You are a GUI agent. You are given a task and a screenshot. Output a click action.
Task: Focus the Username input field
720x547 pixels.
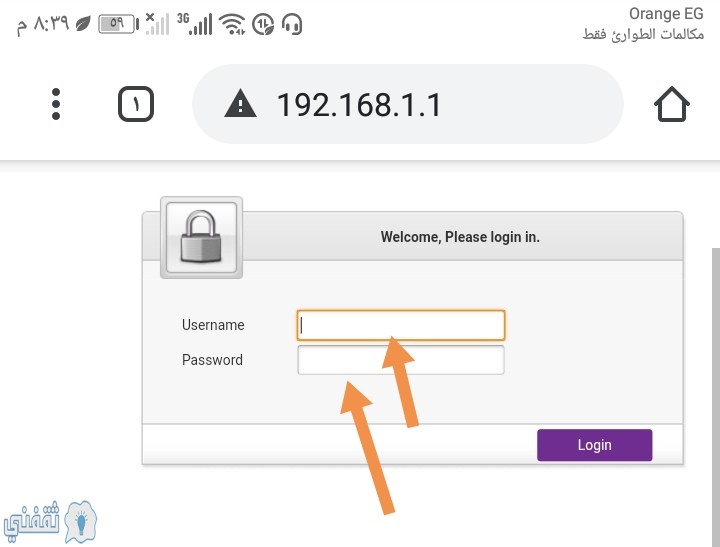coord(401,325)
